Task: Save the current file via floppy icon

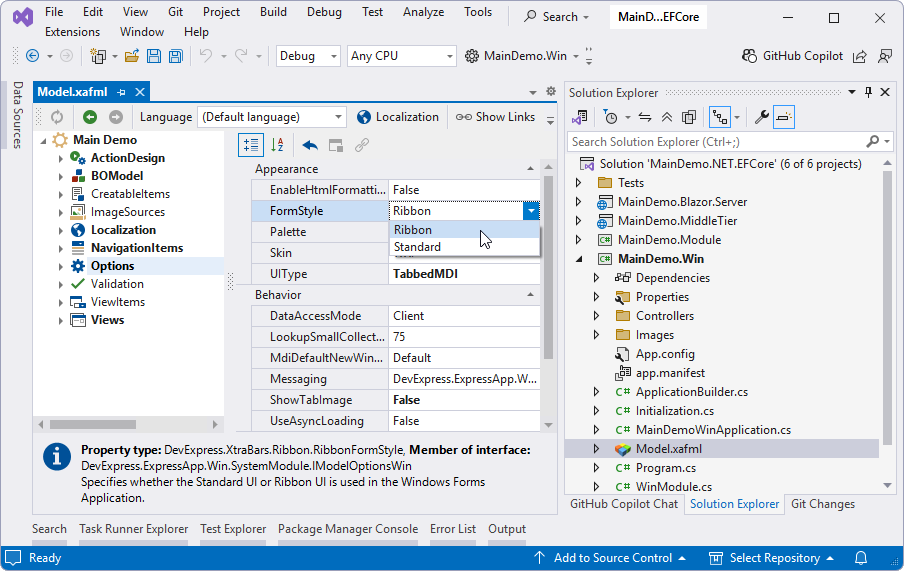Action: 154,56
